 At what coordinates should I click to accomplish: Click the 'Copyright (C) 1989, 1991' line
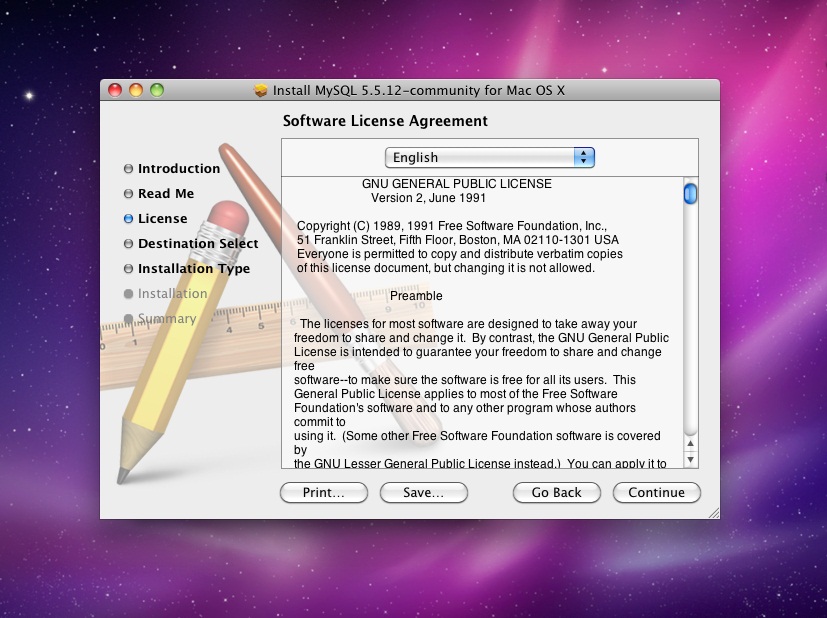tap(451, 226)
